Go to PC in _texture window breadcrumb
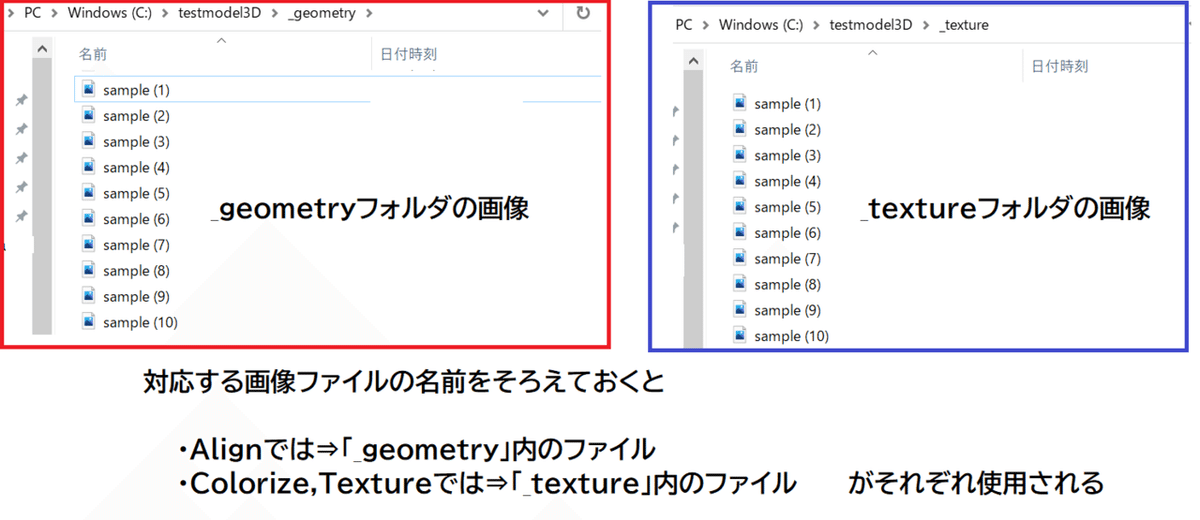Viewport: 1200px width, 520px height. click(684, 25)
